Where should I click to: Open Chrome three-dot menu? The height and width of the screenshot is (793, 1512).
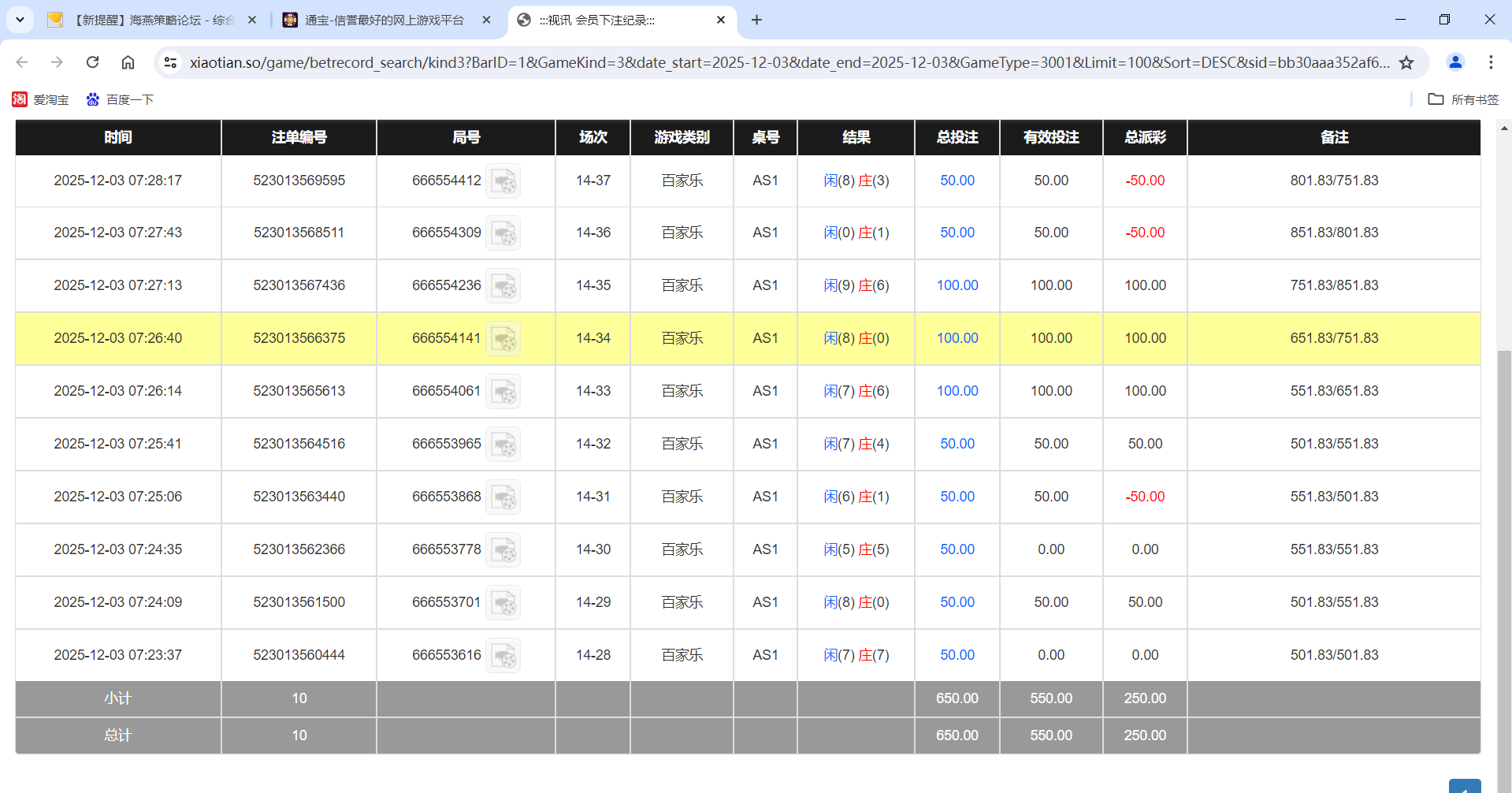[x=1491, y=62]
